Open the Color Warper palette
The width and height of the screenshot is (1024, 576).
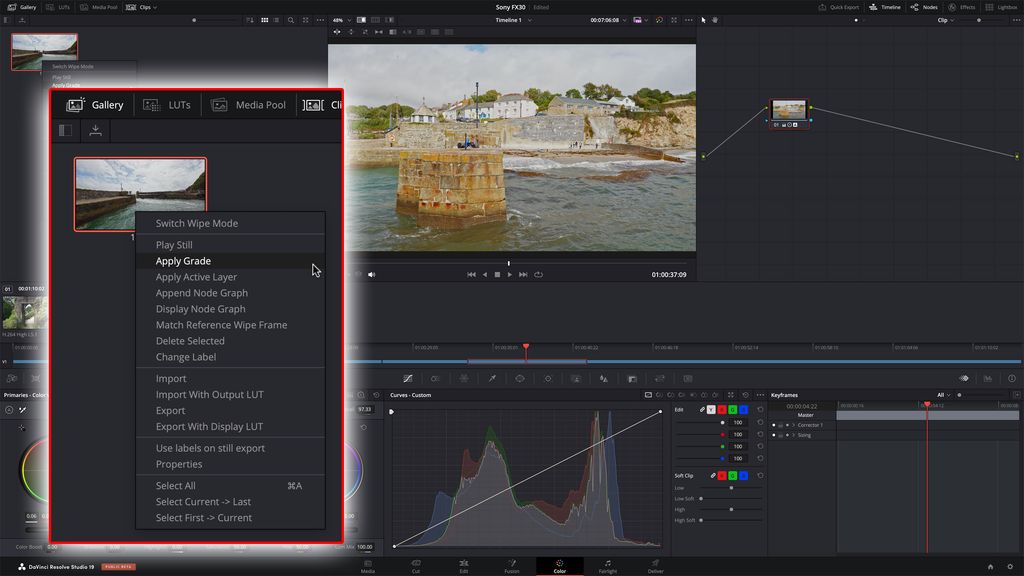(x=464, y=378)
